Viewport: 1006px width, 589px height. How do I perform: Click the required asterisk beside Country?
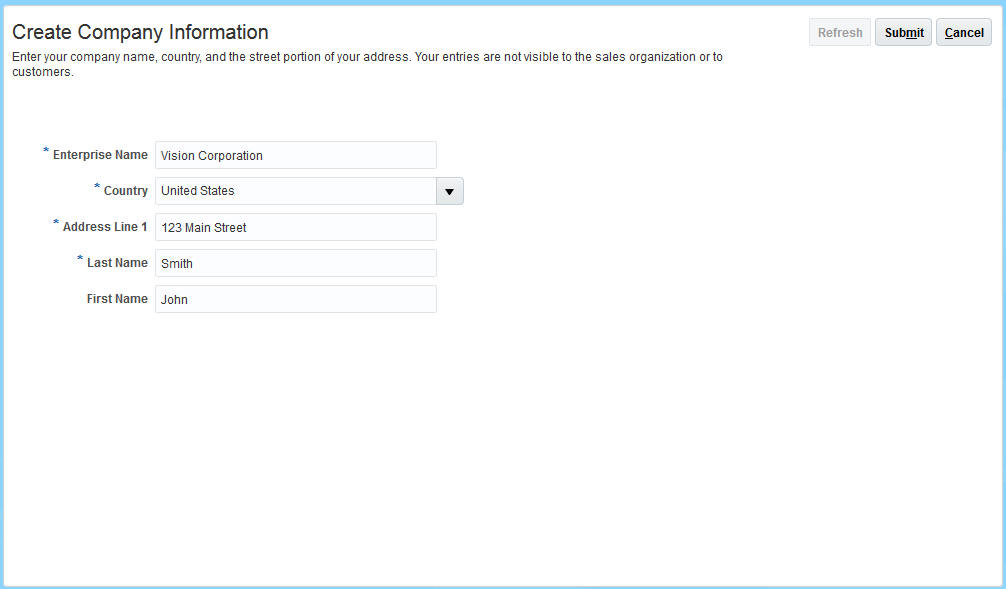(97, 188)
